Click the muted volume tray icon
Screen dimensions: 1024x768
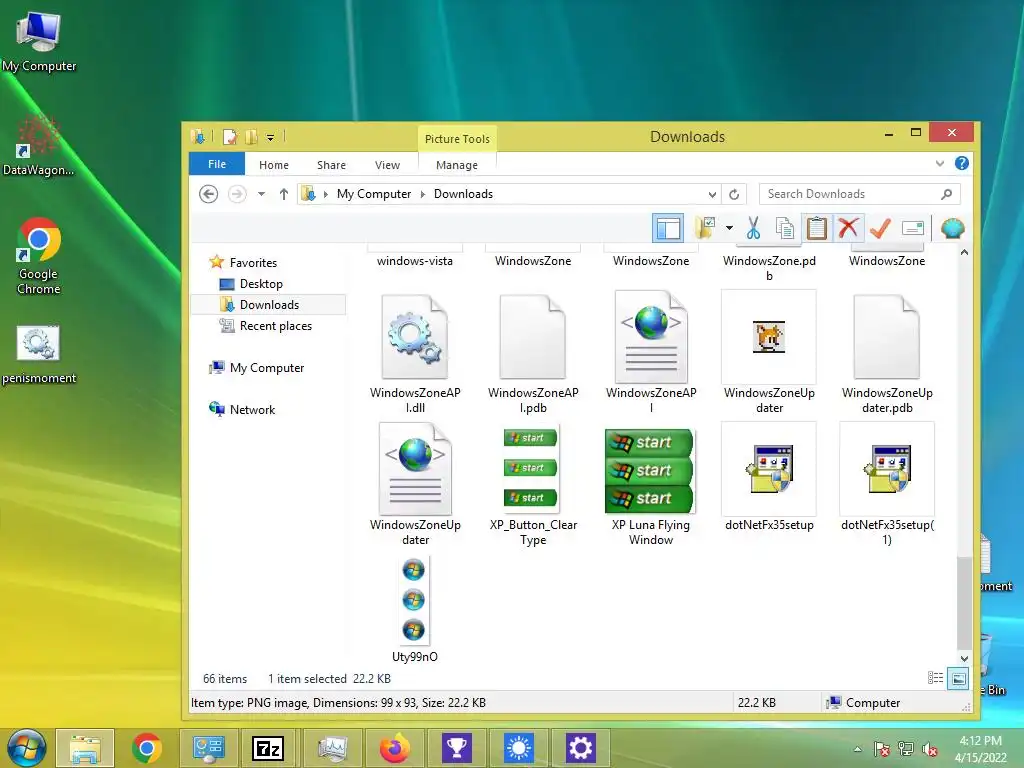pos(929,749)
